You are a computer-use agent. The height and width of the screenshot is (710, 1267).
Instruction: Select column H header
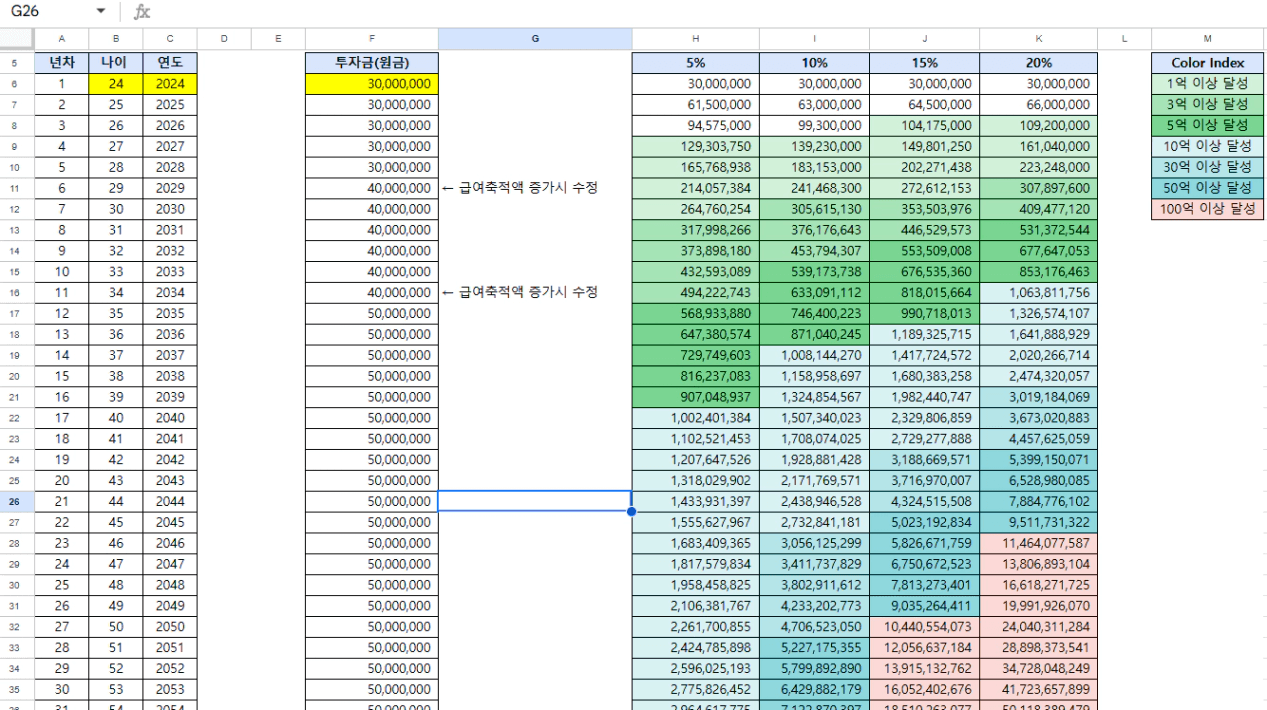click(696, 39)
